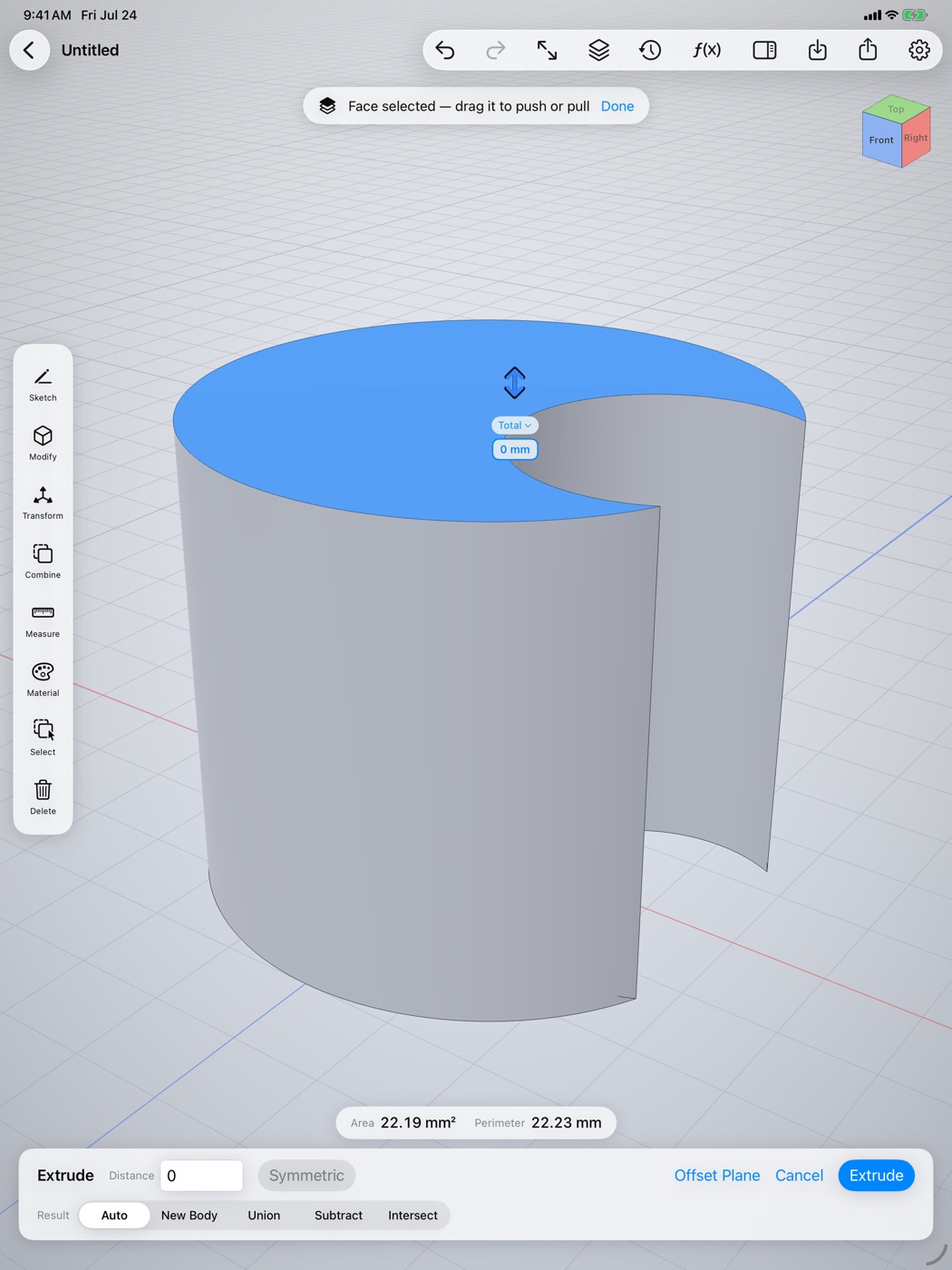Go back with the back arrow button
952x1270 pixels.
[29, 50]
